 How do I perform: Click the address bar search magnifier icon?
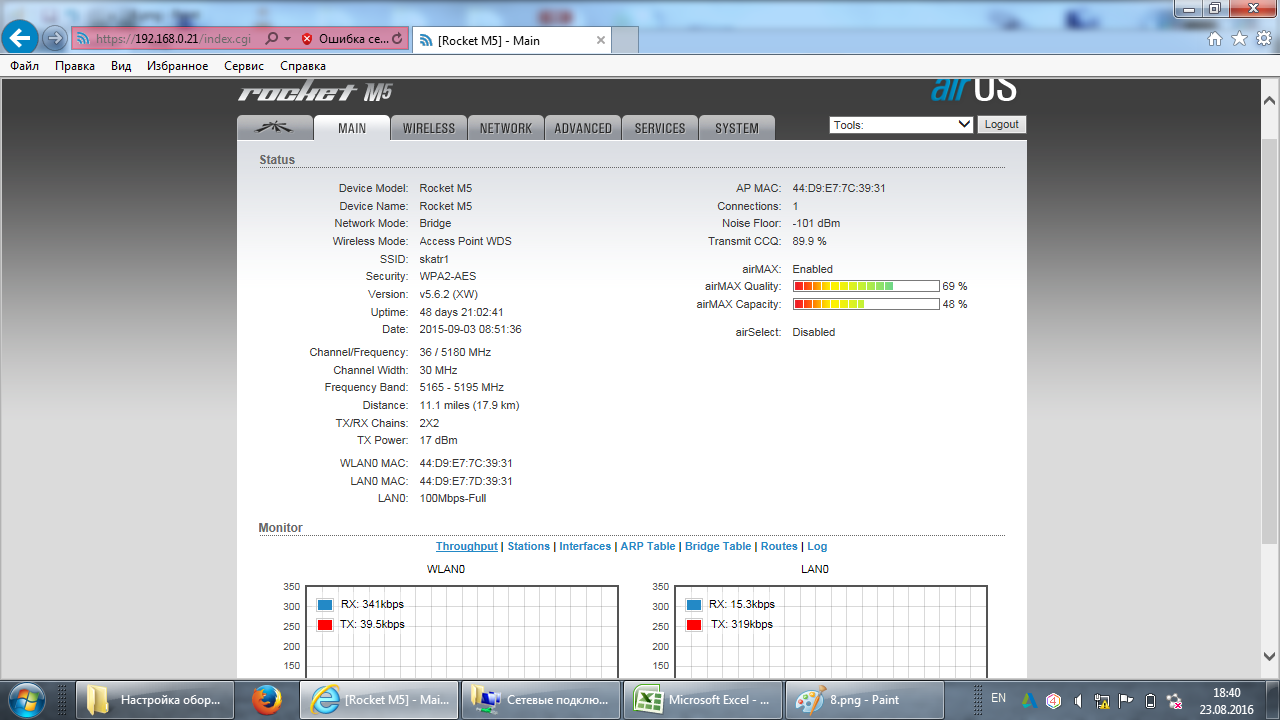tap(272, 39)
